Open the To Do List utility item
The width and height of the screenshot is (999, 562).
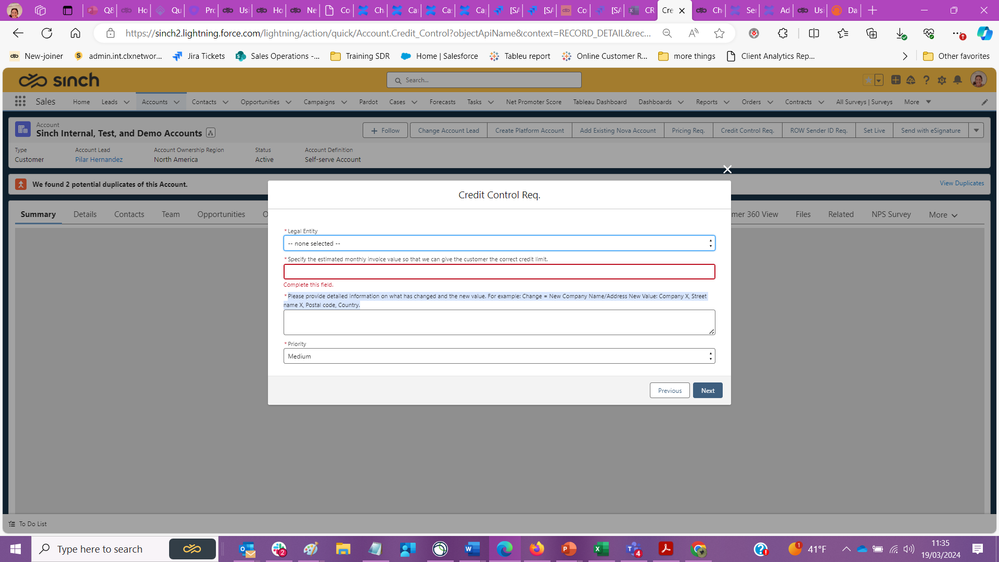tap(27, 524)
